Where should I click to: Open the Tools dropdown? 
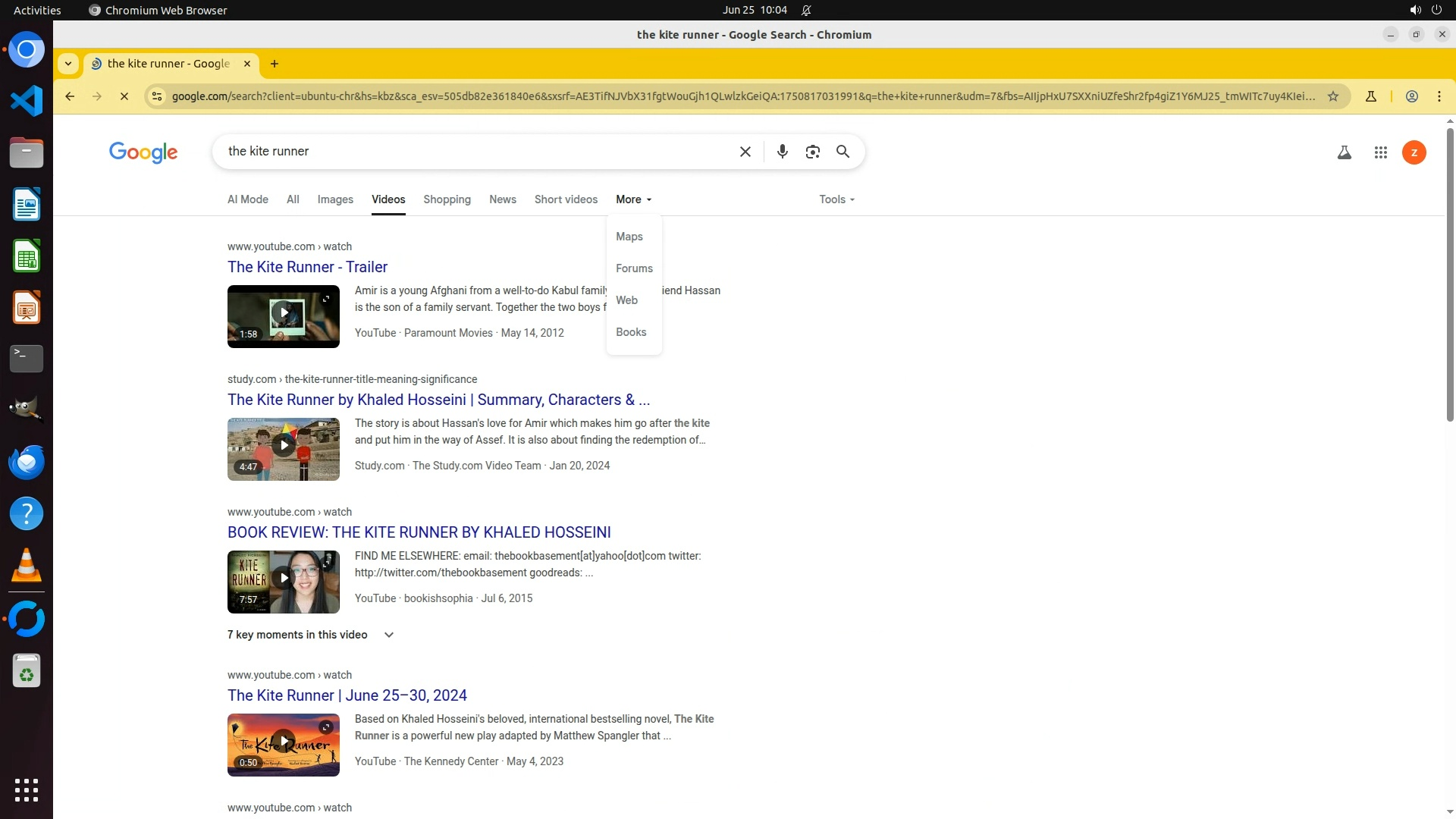pyautogui.click(x=836, y=199)
